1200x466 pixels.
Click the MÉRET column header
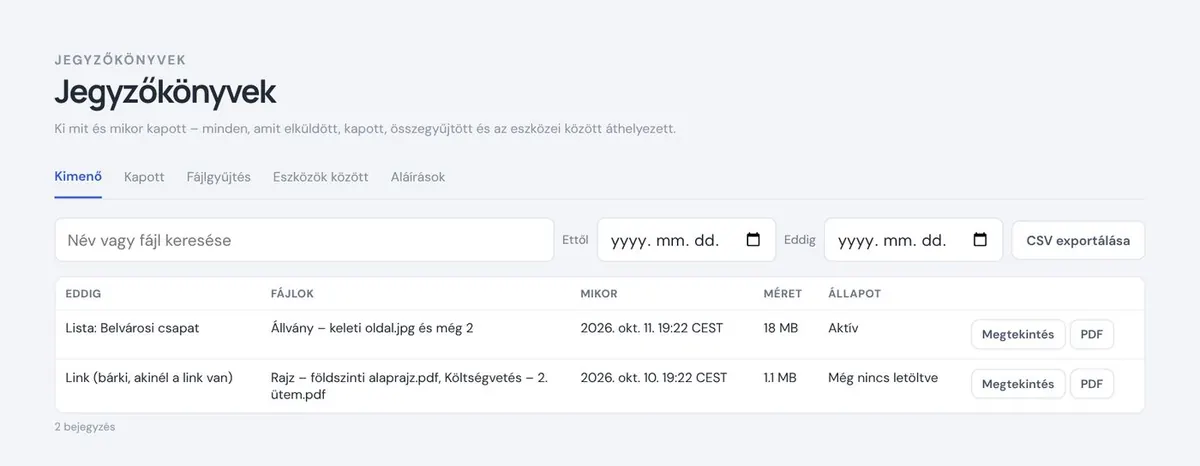pos(782,294)
